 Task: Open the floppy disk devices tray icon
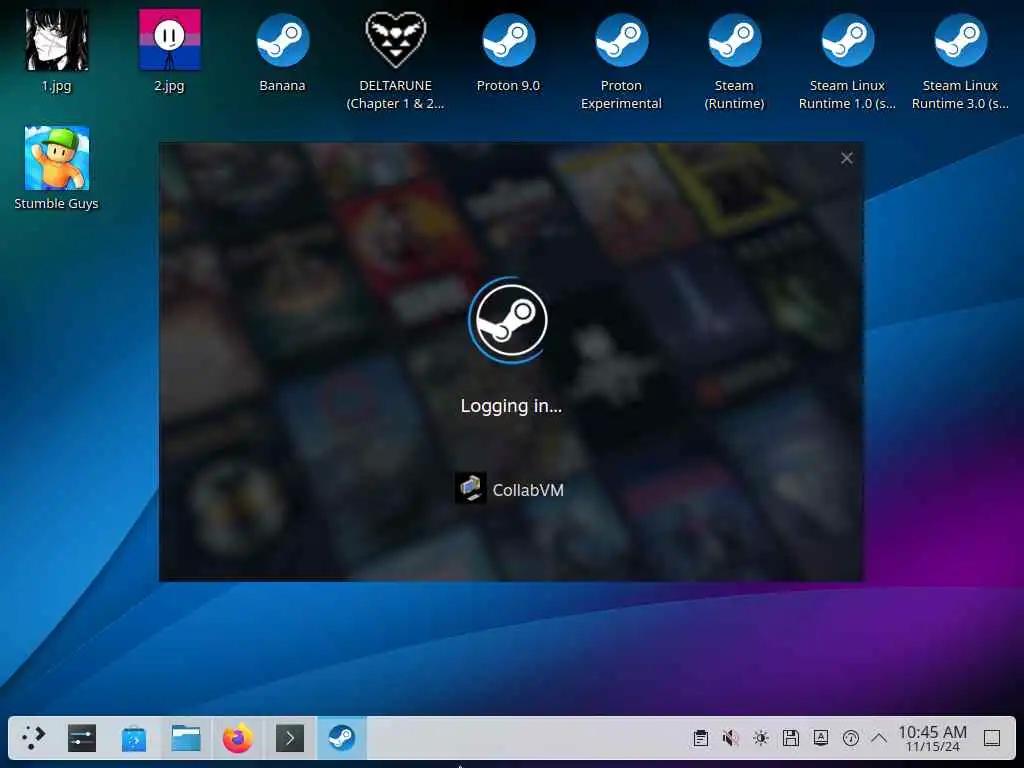click(791, 738)
